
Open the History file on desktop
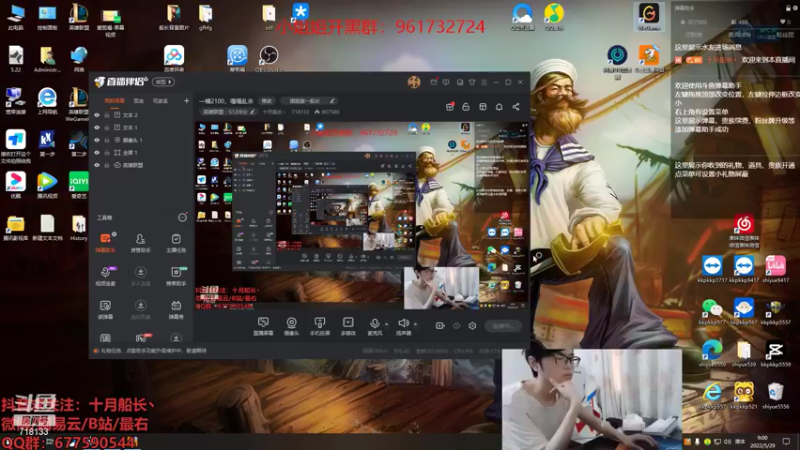[x=79, y=228]
